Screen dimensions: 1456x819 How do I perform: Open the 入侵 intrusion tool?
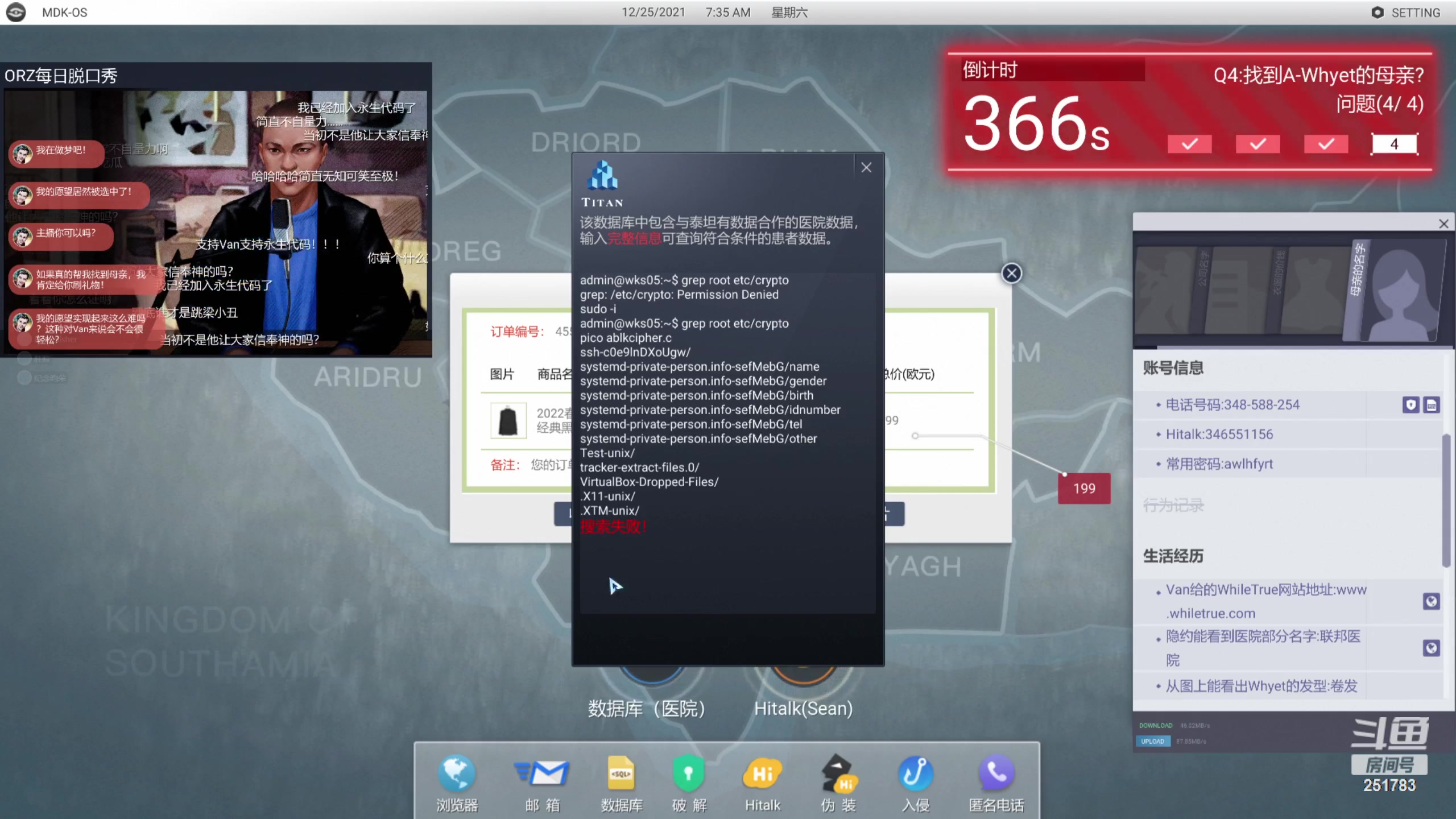pos(916,775)
